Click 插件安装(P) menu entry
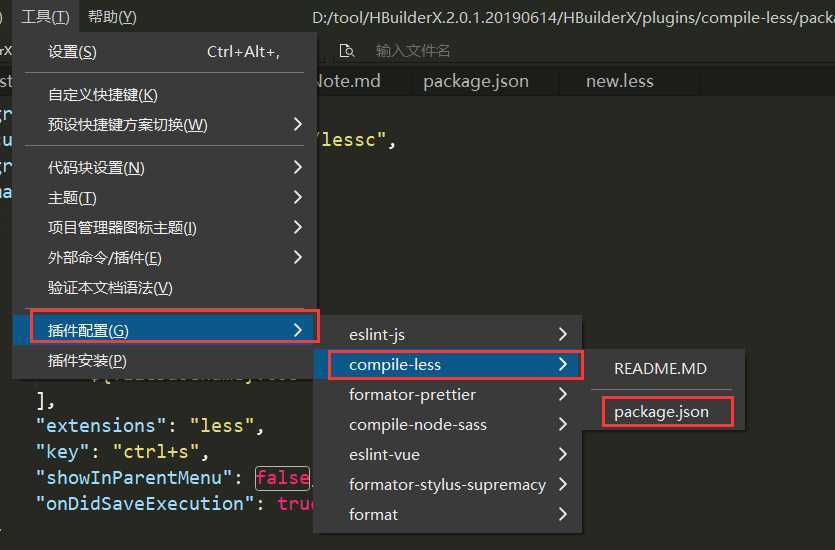The width and height of the screenshot is (835, 550). click(x=165, y=361)
